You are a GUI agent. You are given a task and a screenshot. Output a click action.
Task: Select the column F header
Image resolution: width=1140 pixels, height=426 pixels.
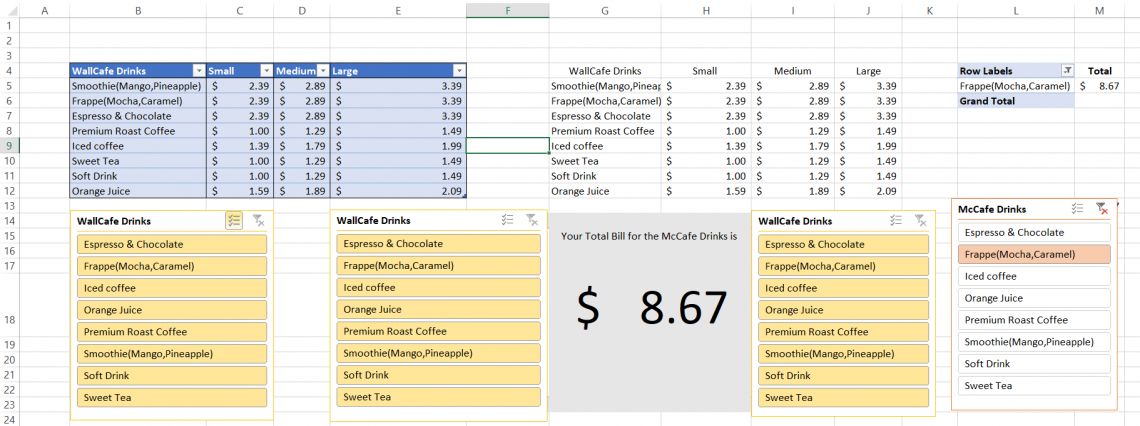coord(507,10)
